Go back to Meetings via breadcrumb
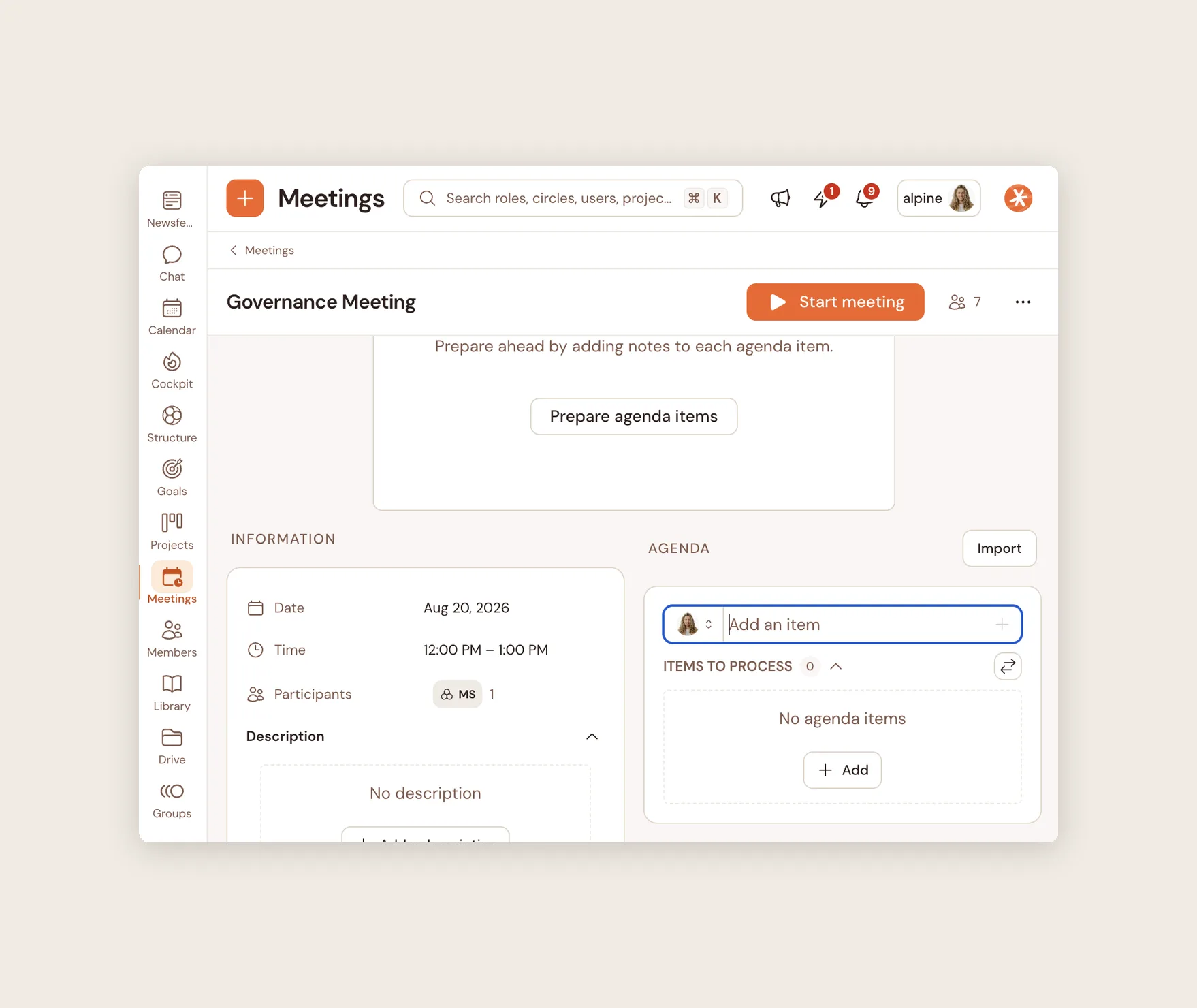Image resolution: width=1197 pixels, height=1008 pixels. (x=262, y=250)
